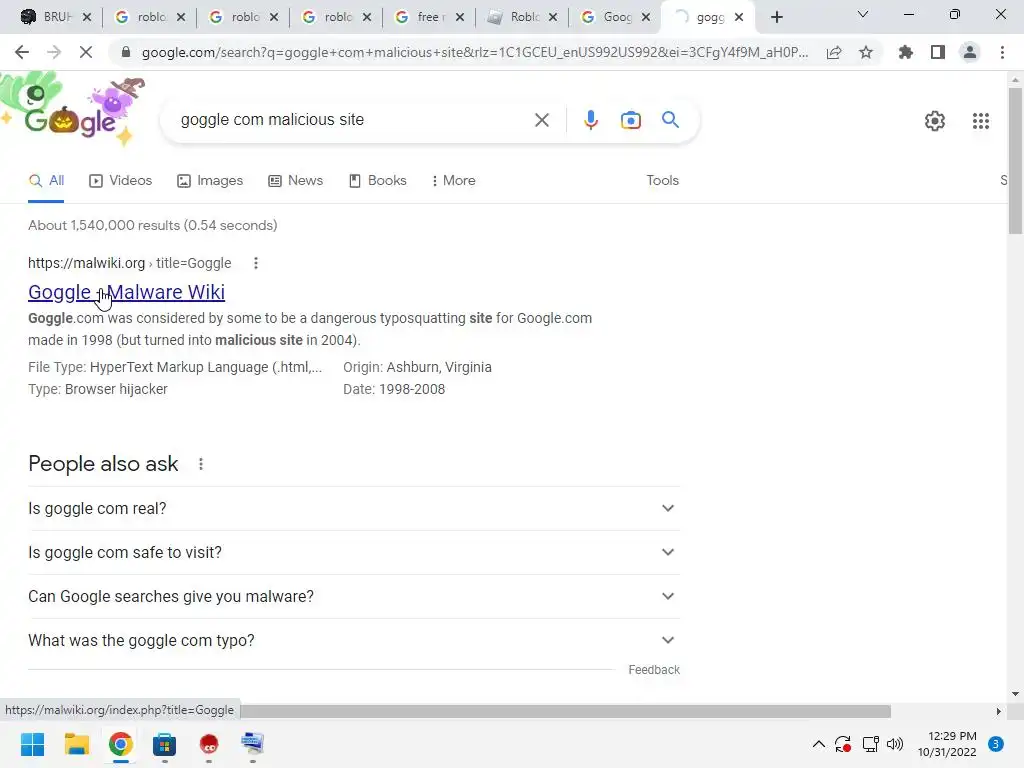
Task: Click the browser forward arrow
Action: click(54, 52)
